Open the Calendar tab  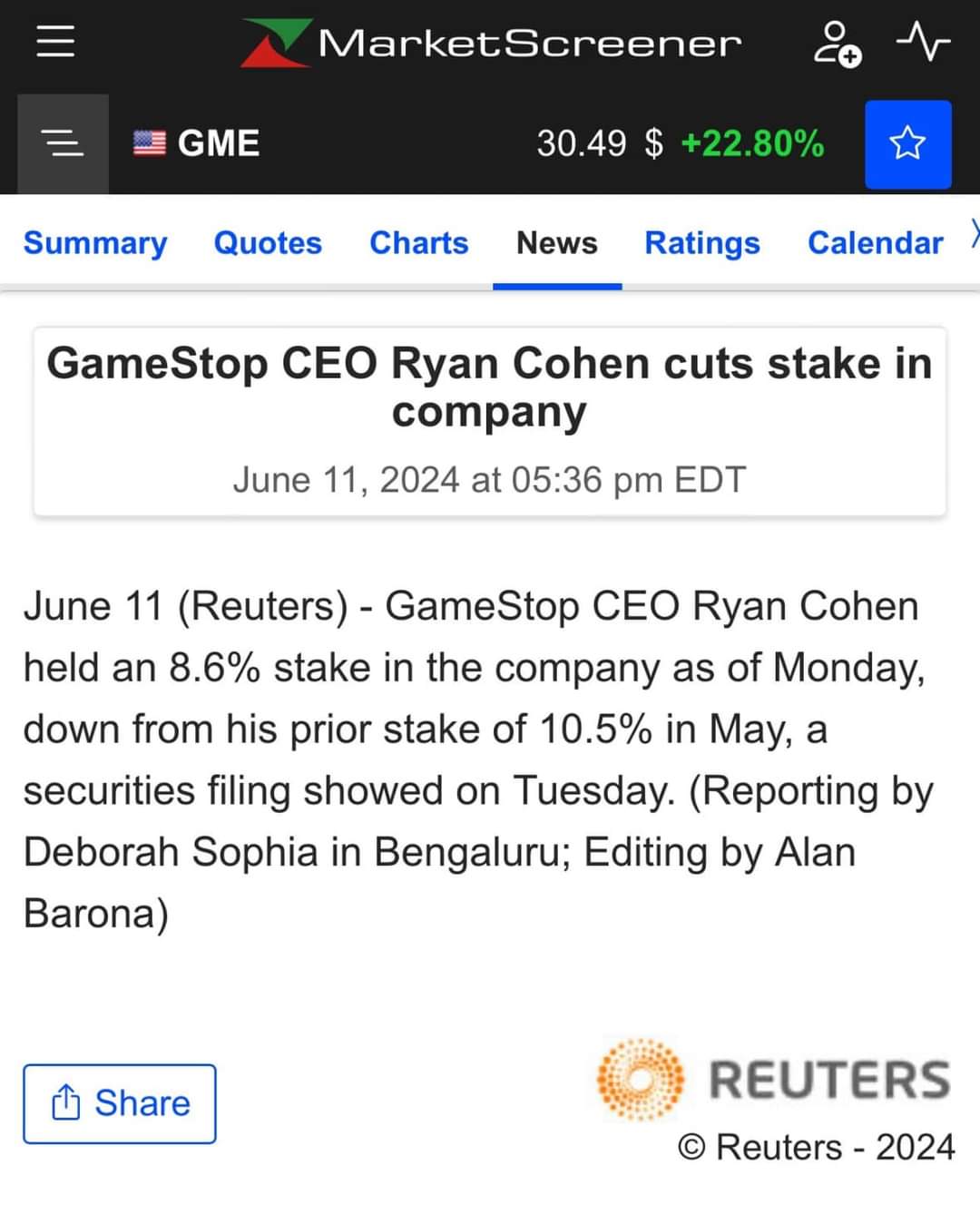[x=876, y=243]
